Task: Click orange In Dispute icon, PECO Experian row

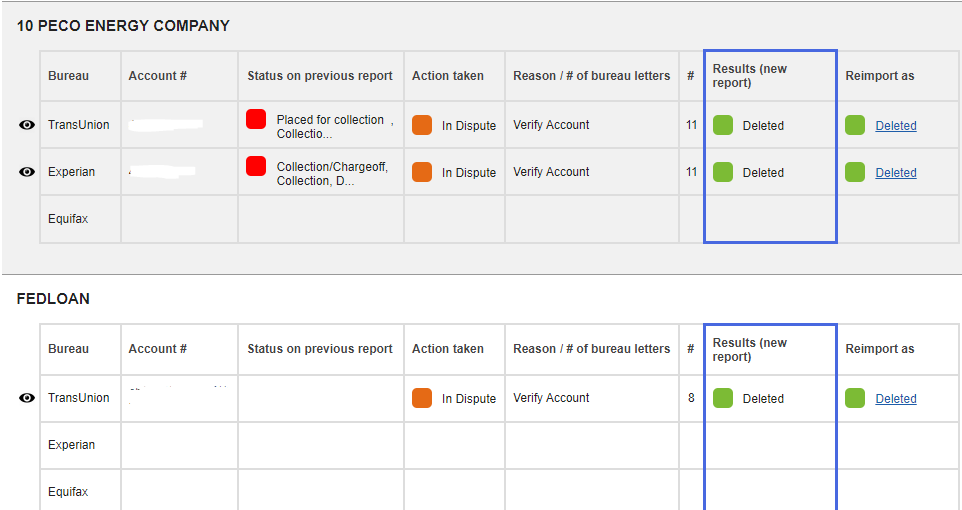Action: [422, 172]
